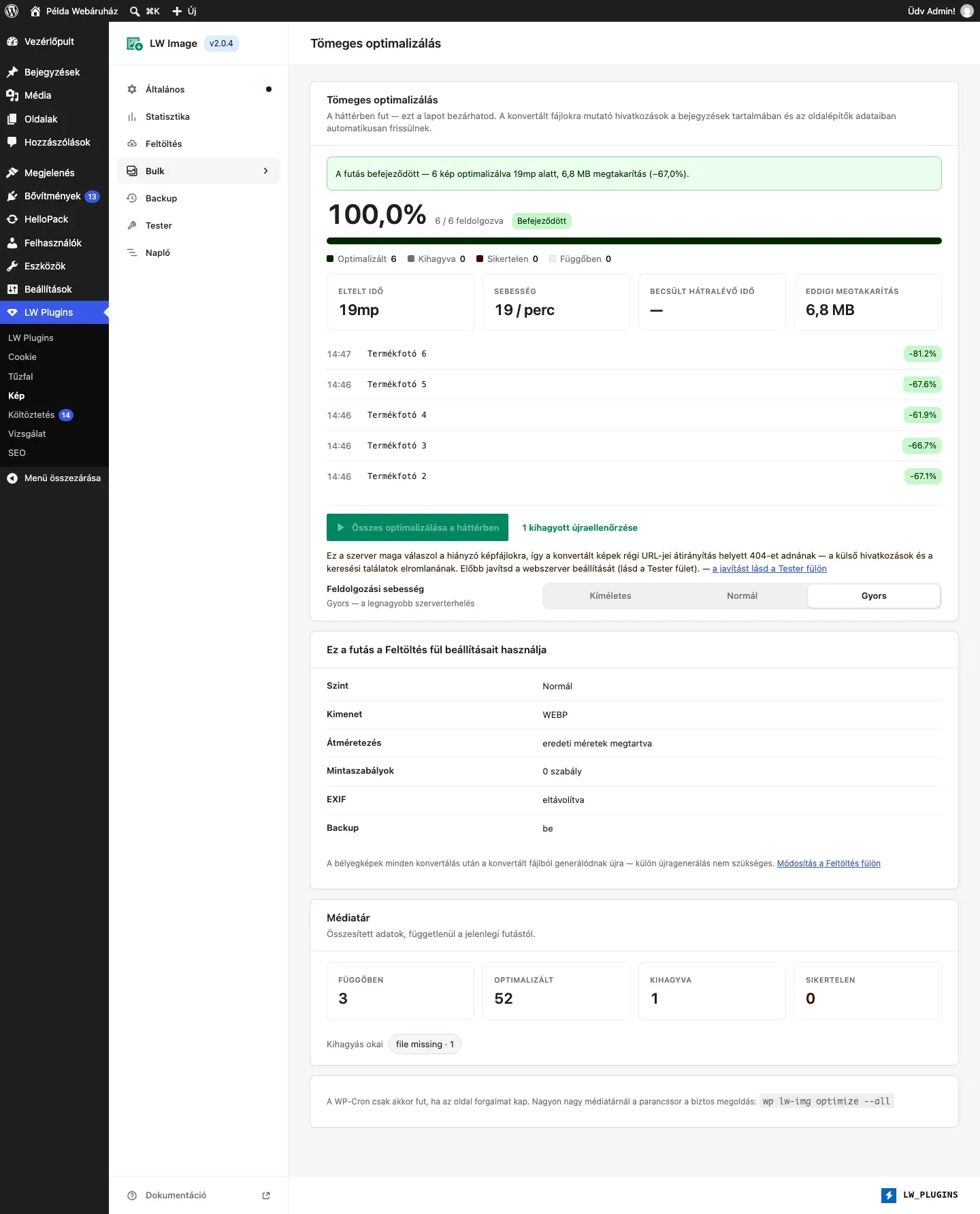The image size is (980, 1214).
Task: Click the LW Image logo icon
Action: [x=135, y=44]
